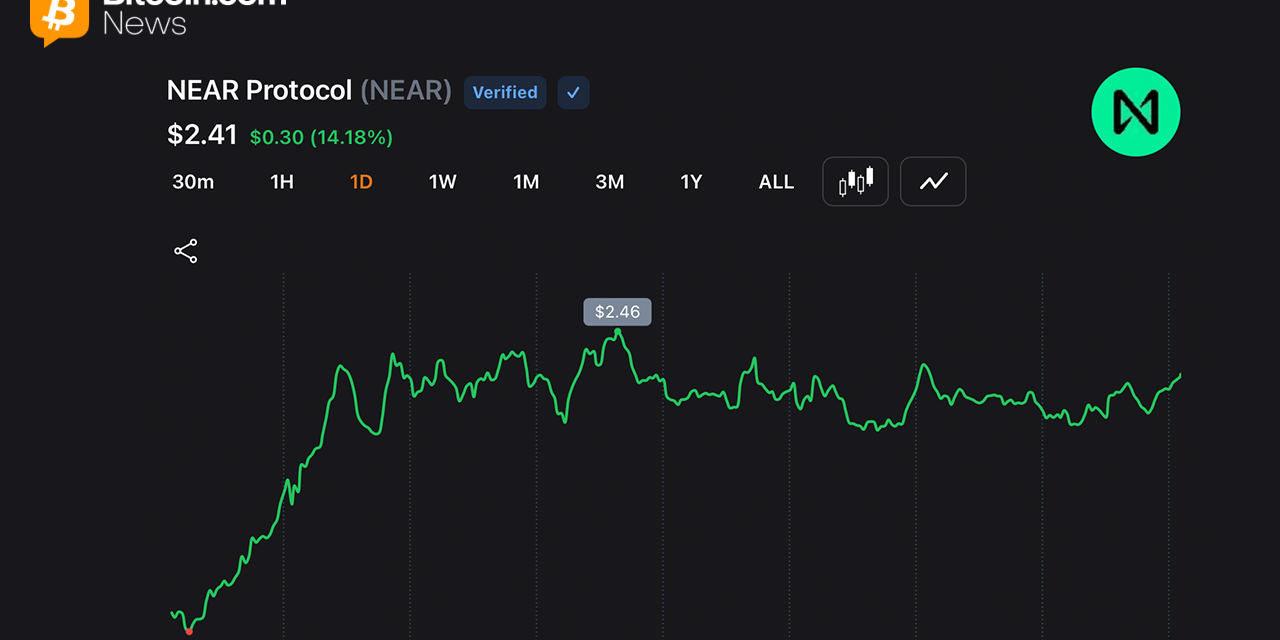Click the NEAR Protocol title text
This screenshot has height=640, width=1280.
[x=260, y=91]
